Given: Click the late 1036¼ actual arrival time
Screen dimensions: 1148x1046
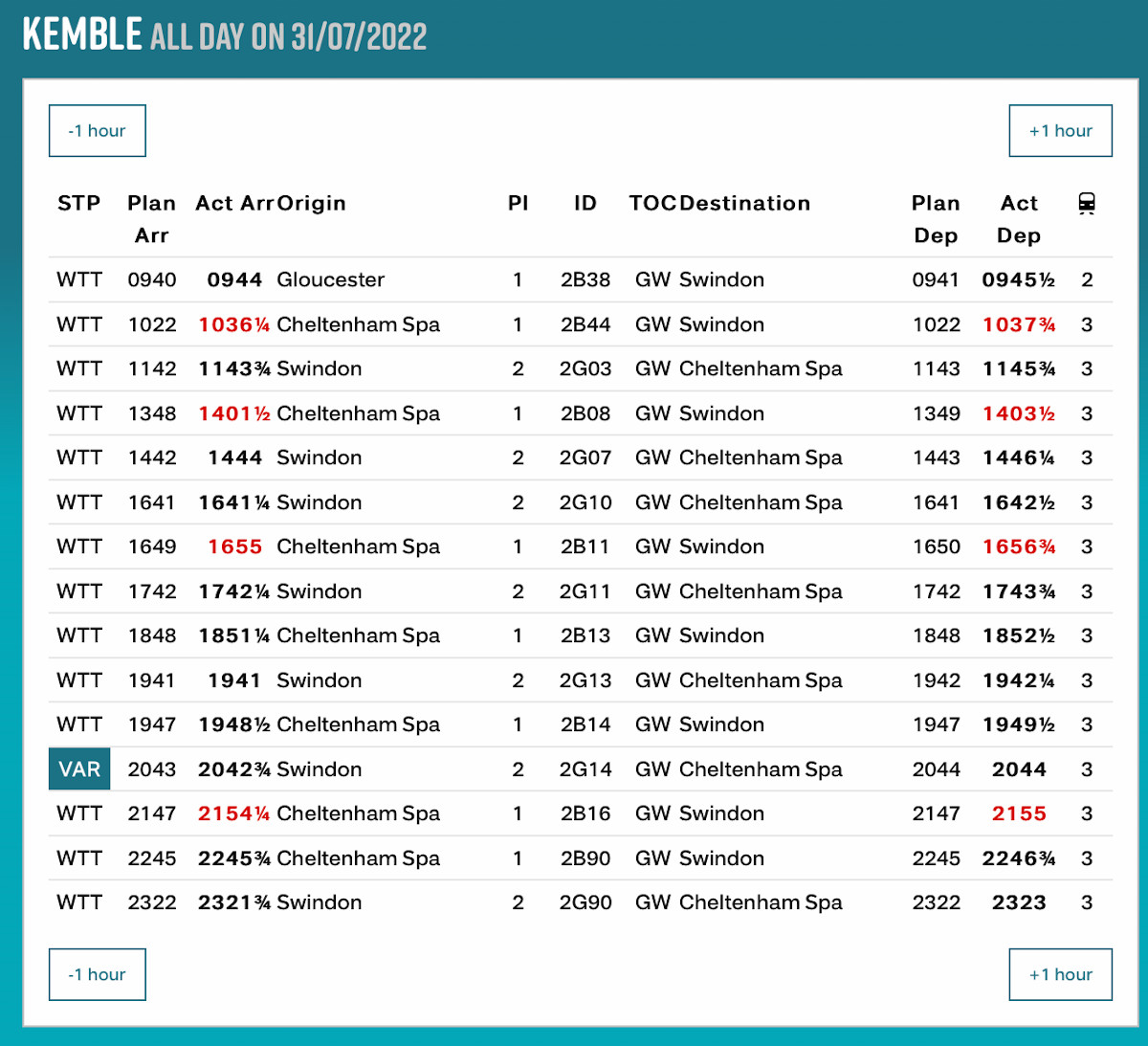Looking at the screenshot, I should tap(233, 325).
